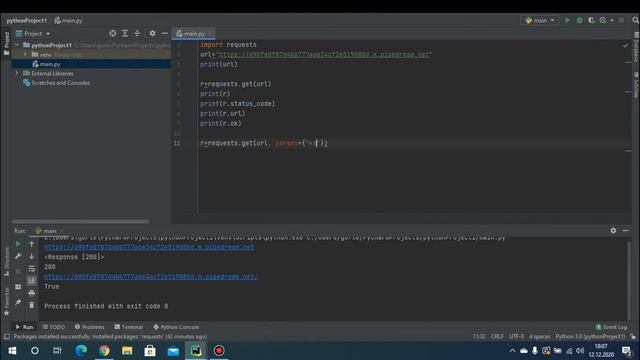Toggle scroll to end in console
The width and height of the screenshot is (640, 360).
coord(31,280)
